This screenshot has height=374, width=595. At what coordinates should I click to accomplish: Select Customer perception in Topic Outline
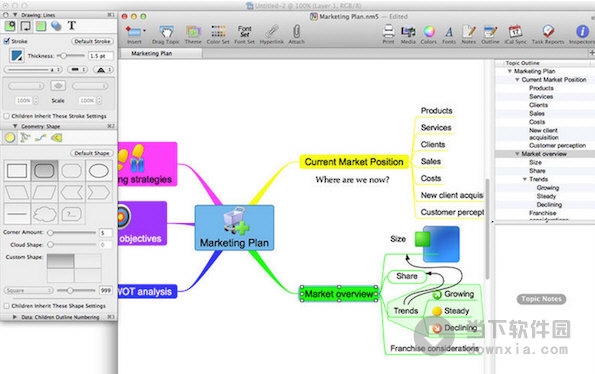[x=557, y=145]
